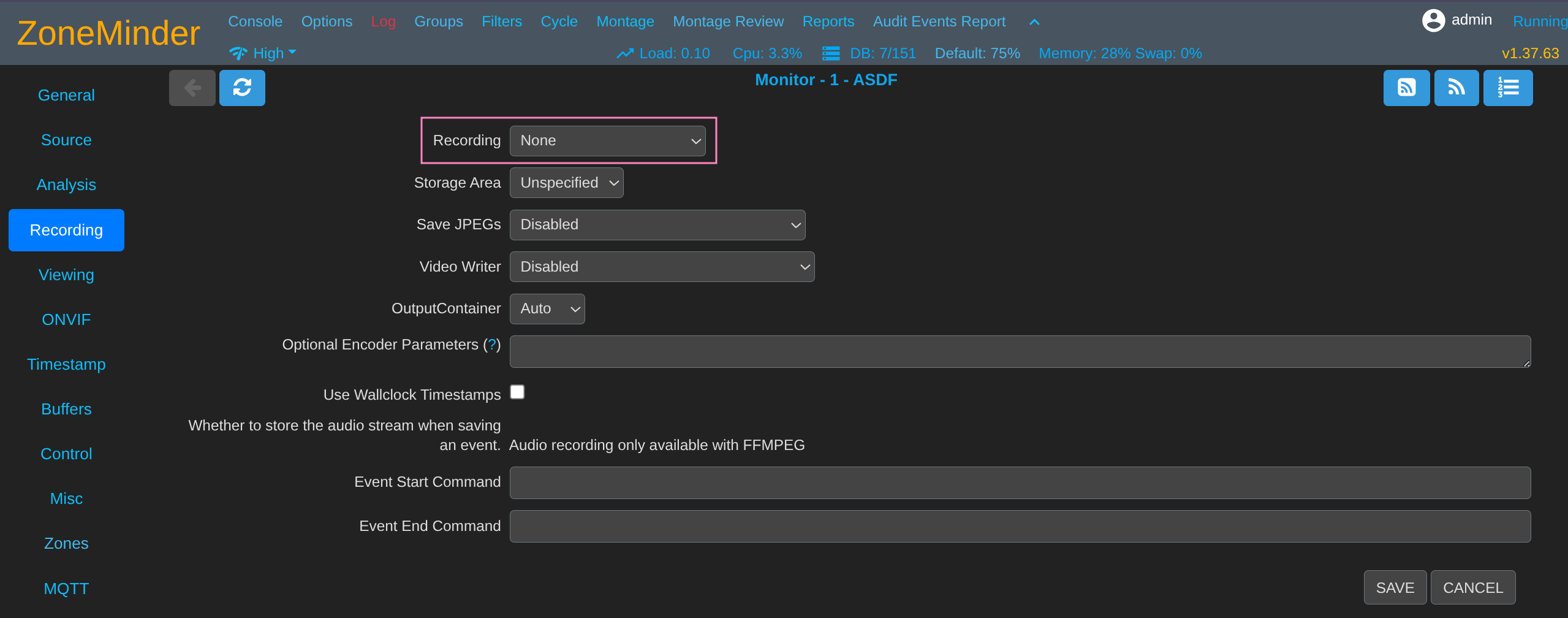Open the Video Writer dropdown

[662, 267]
